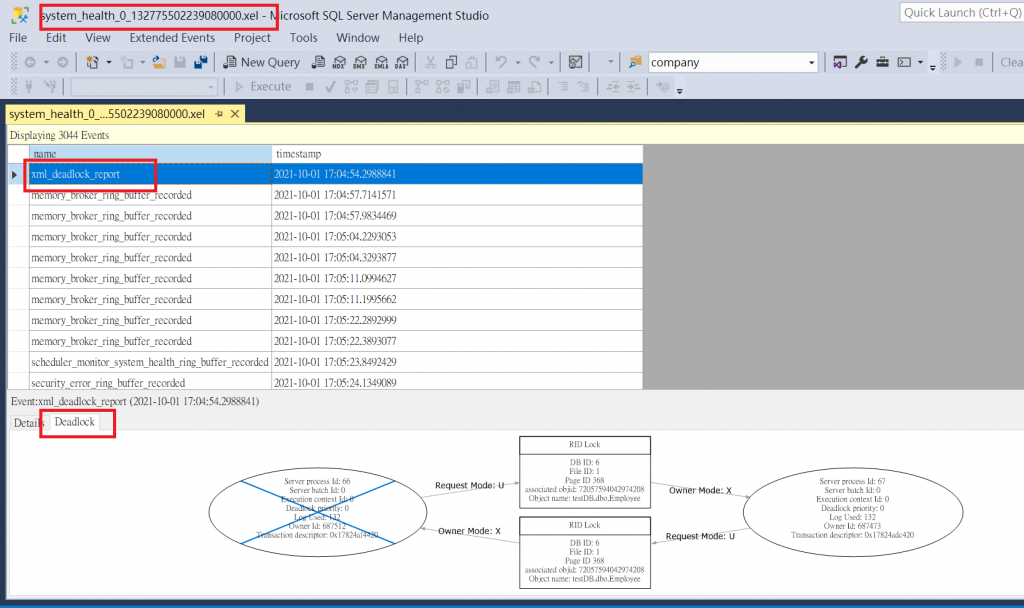Click the Undo icon
The height and width of the screenshot is (608, 1024).
tap(501, 62)
